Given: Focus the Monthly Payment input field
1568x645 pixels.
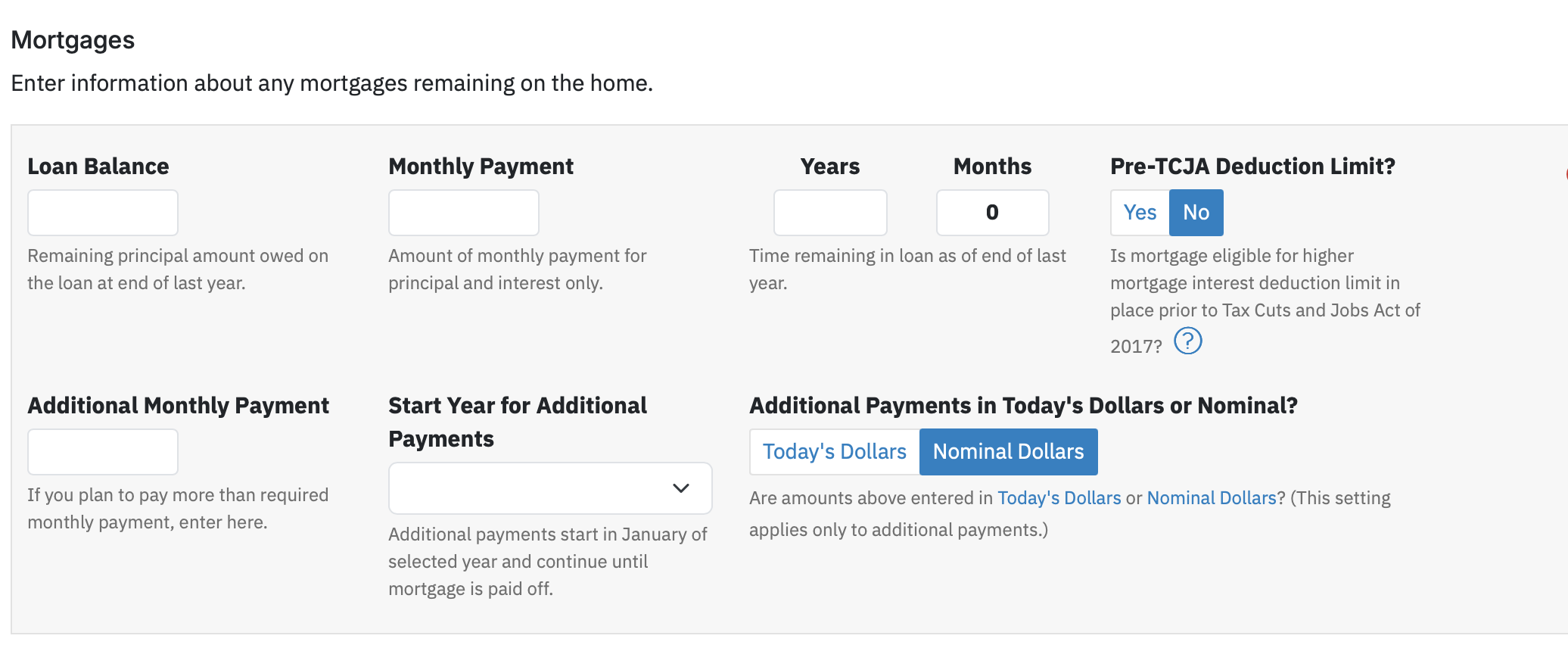Looking at the screenshot, I should [x=464, y=213].
